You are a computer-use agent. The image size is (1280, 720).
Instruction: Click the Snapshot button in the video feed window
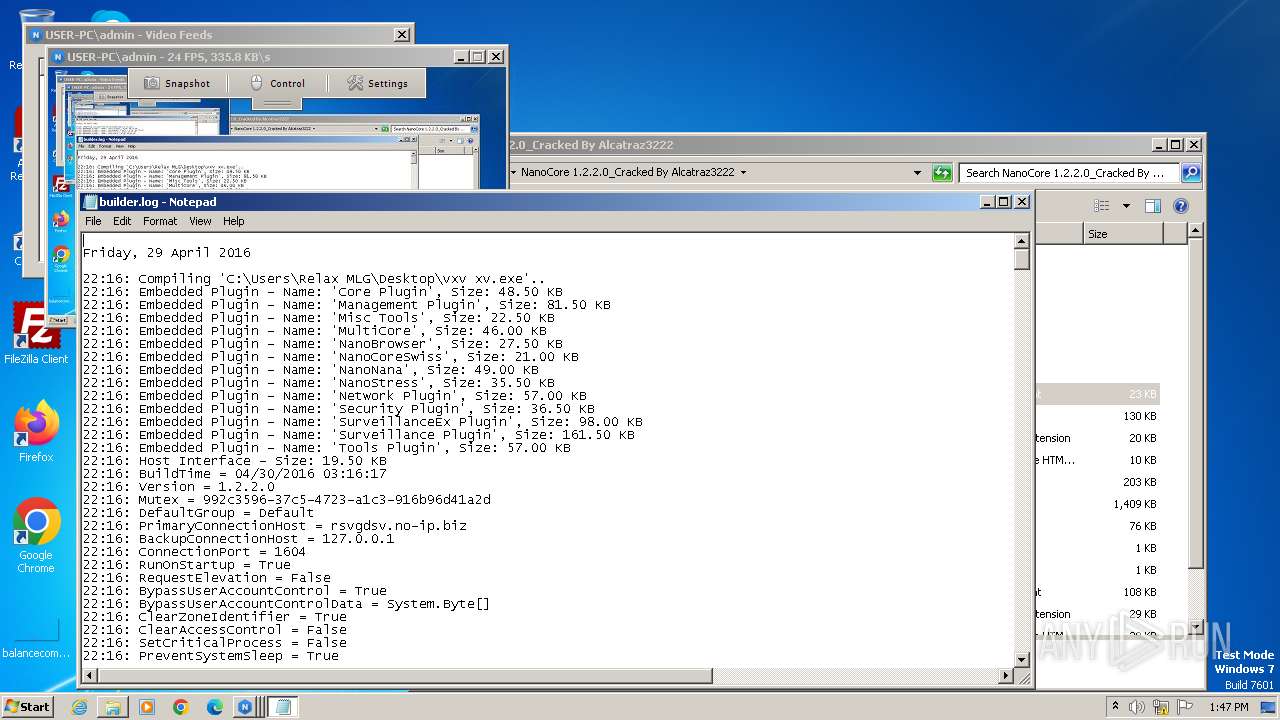(177, 83)
